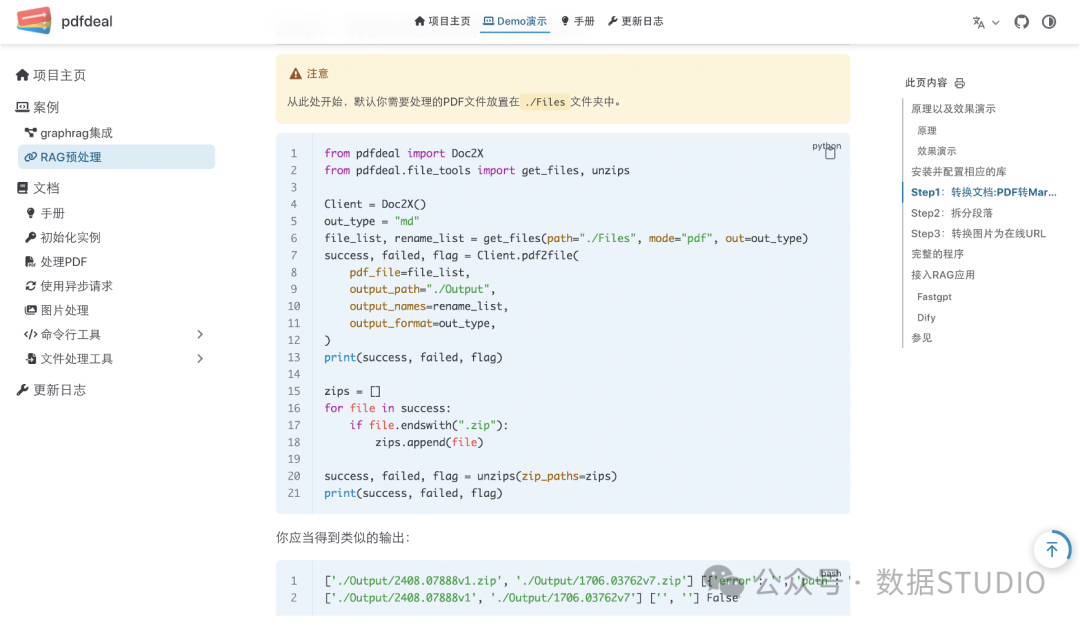Screen dimensions: 1080x626
Task: Open 初始化实例 in the sidebar
Action: point(63,238)
